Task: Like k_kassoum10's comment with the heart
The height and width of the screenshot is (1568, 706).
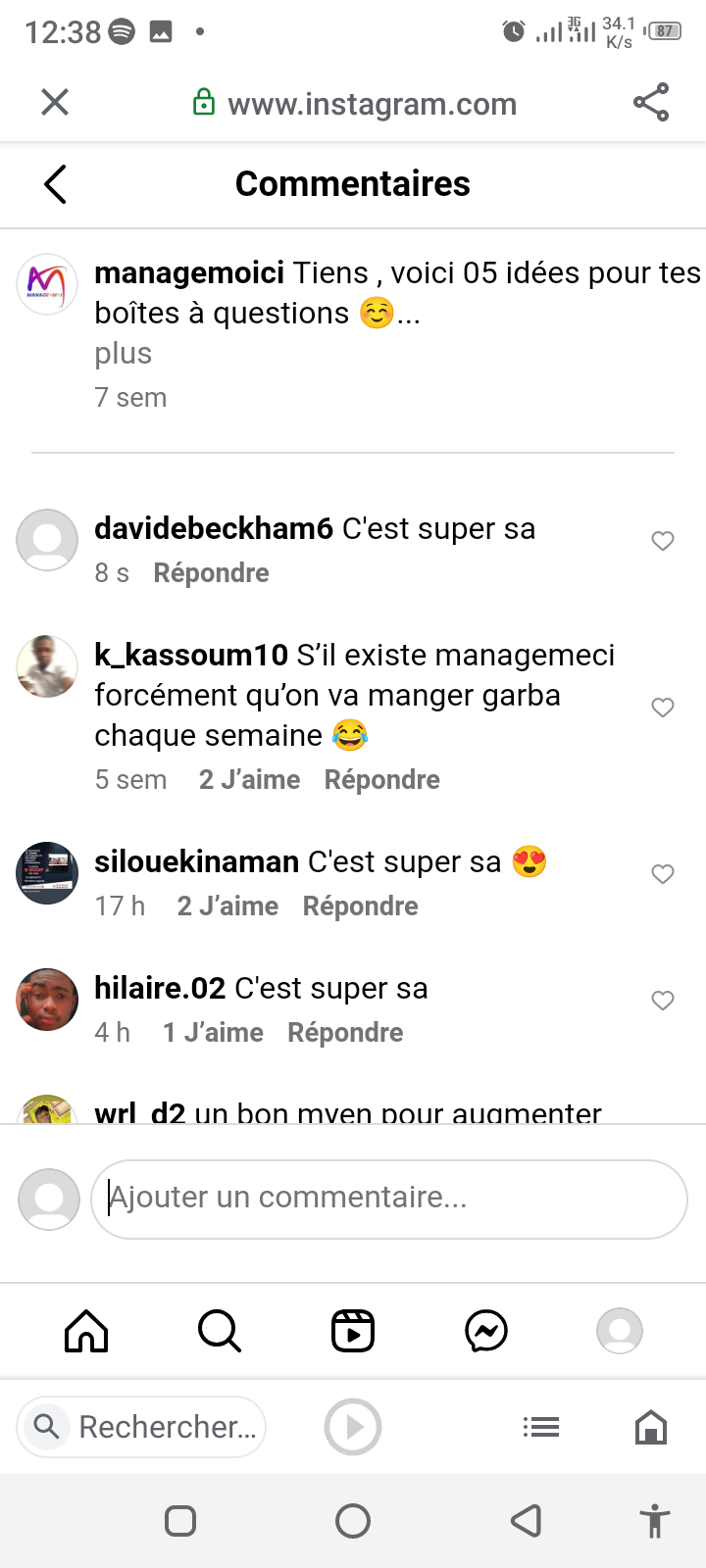Action: point(663,708)
